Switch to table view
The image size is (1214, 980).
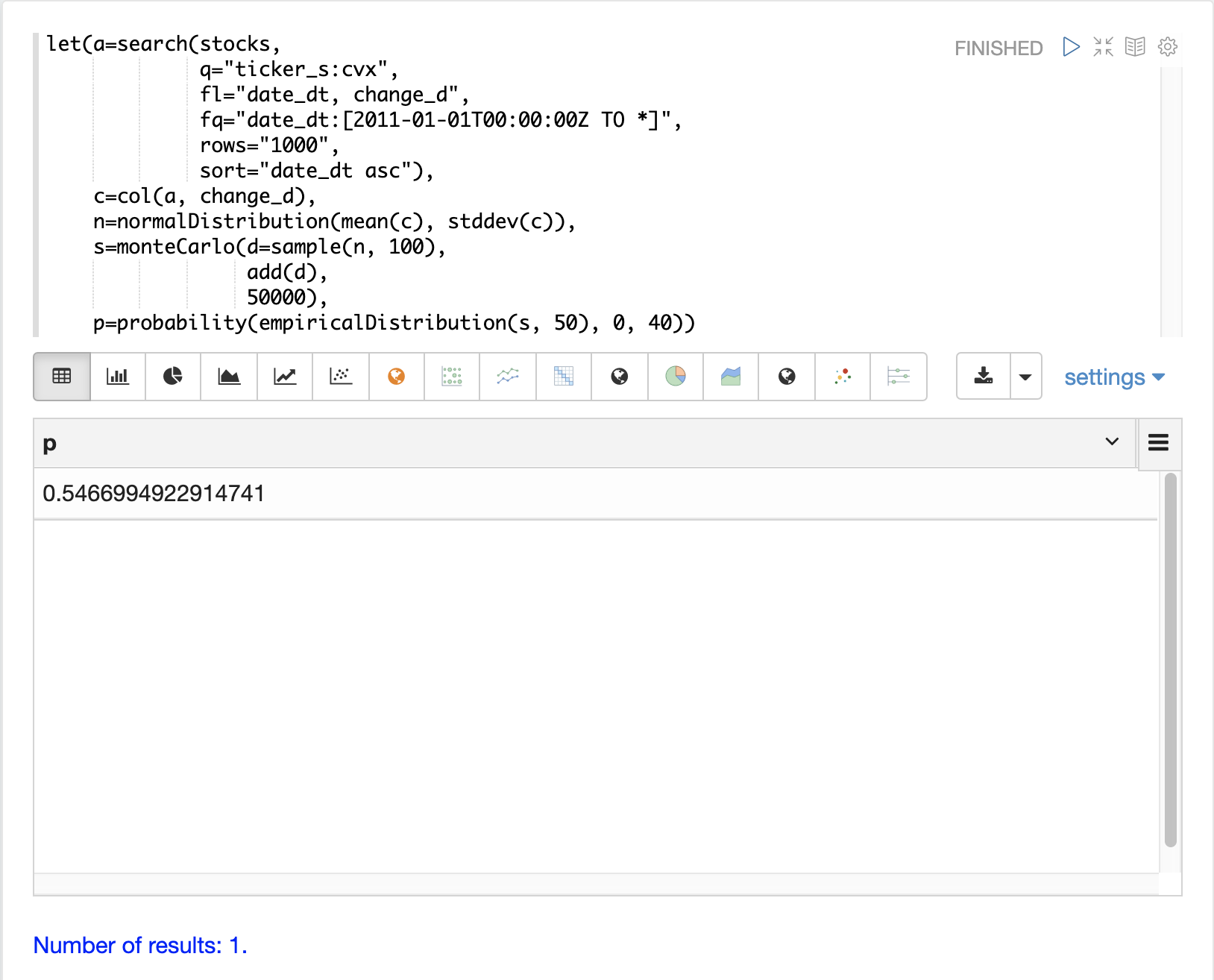[62, 377]
